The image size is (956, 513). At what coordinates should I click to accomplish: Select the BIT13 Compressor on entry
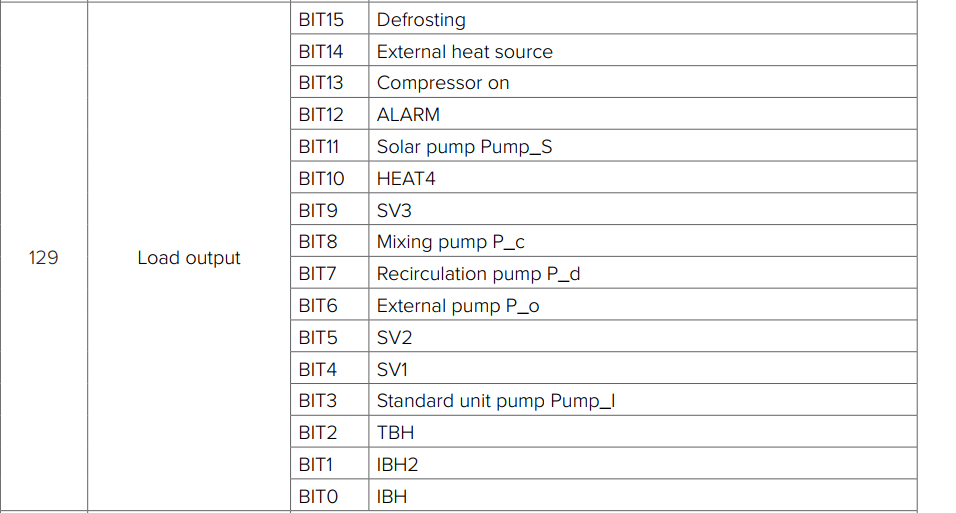click(604, 82)
